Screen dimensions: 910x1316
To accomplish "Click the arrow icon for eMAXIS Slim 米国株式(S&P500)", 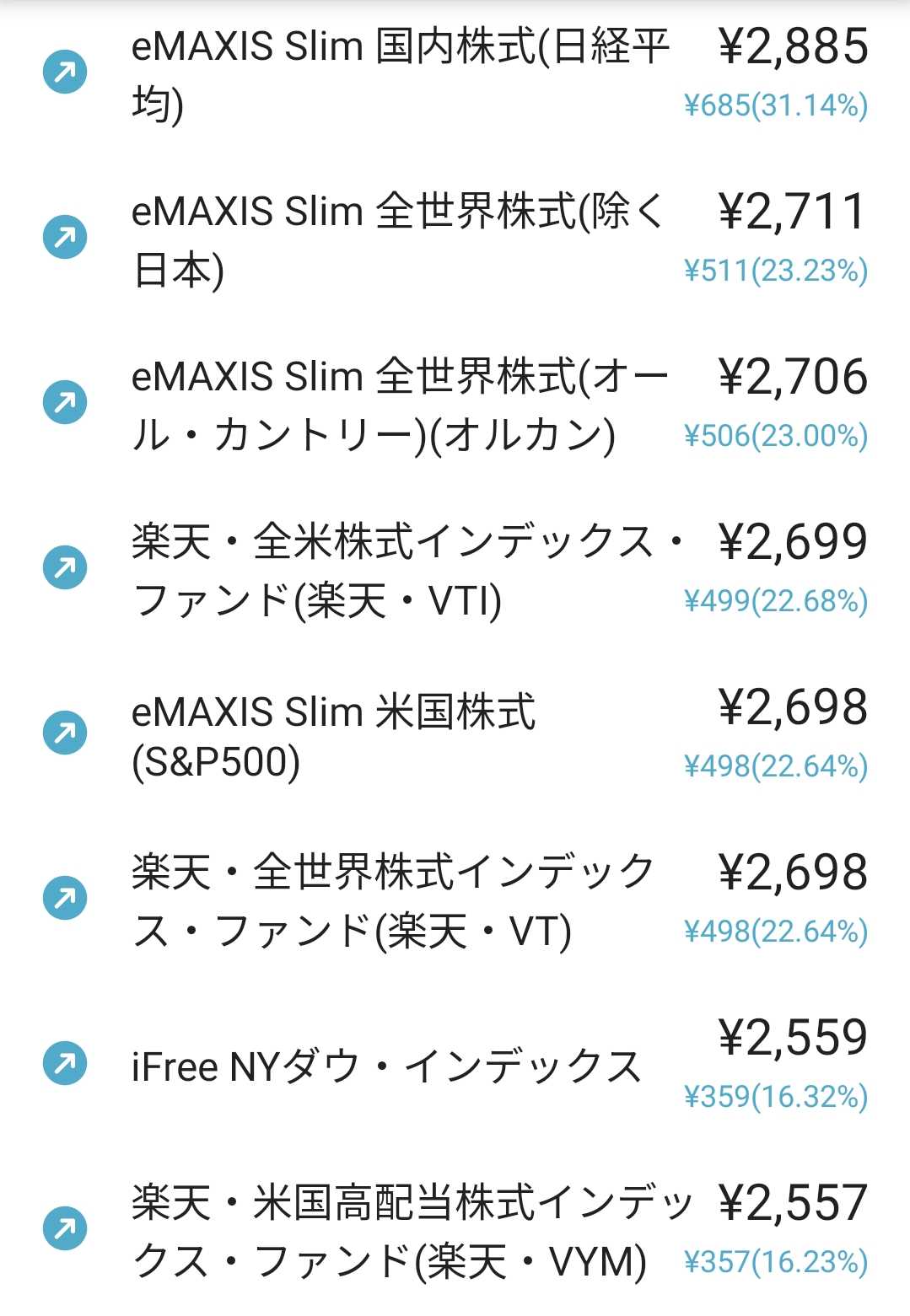I will click(x=65, y=733).
